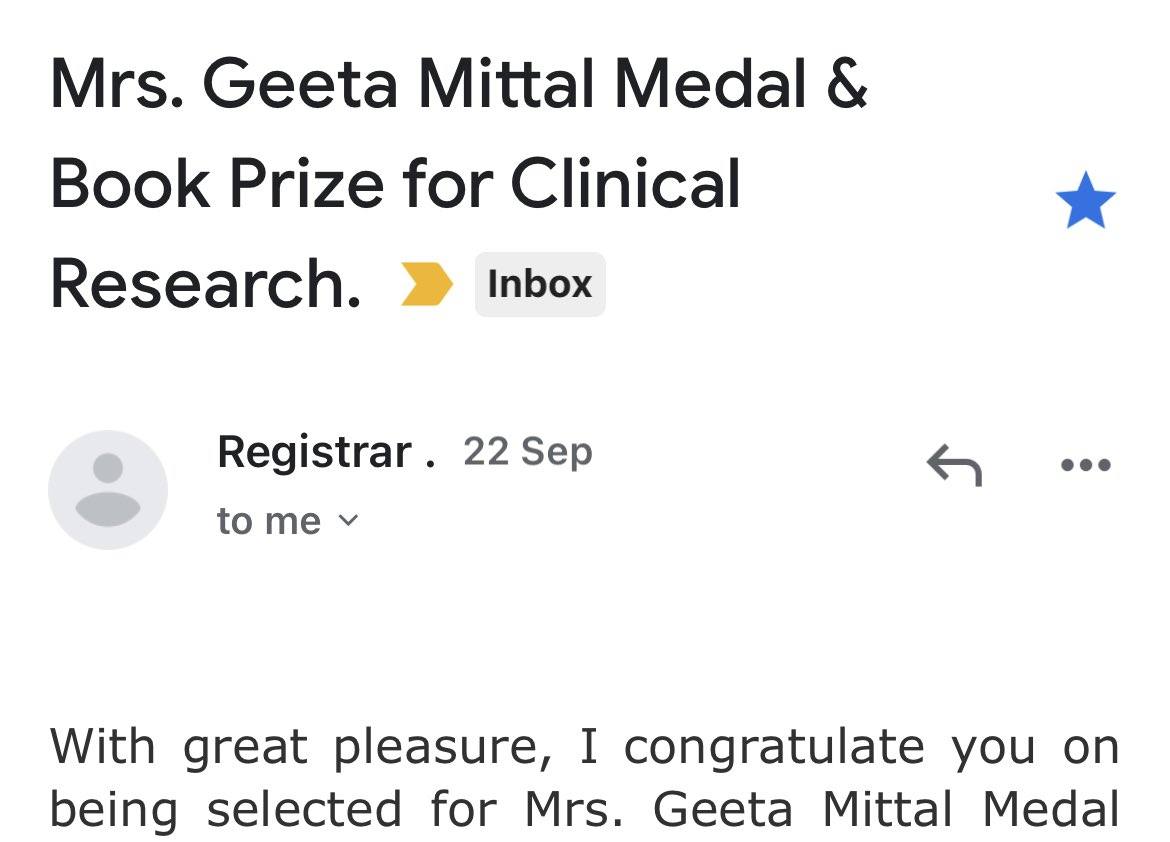Click the Inbox label chip
This screenshot has height=842, width=1170.
(539, 284)
